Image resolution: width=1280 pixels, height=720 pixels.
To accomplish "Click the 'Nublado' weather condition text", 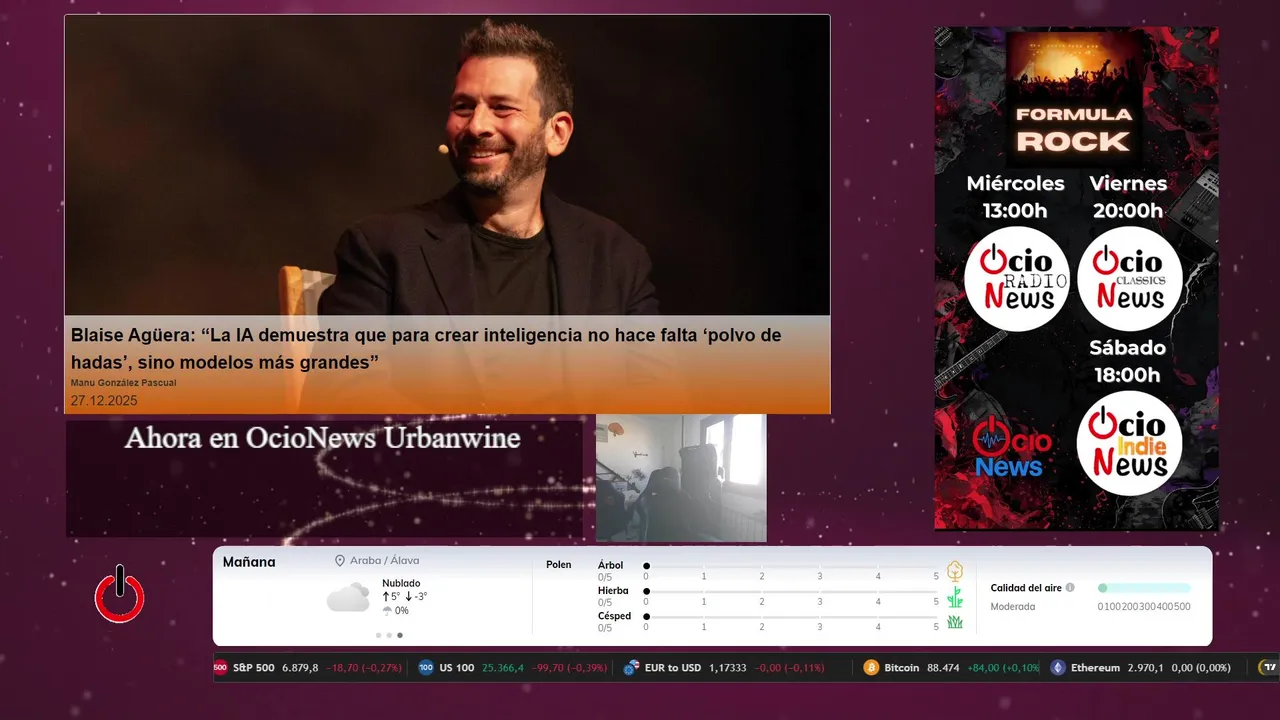I will coord(401,583).
